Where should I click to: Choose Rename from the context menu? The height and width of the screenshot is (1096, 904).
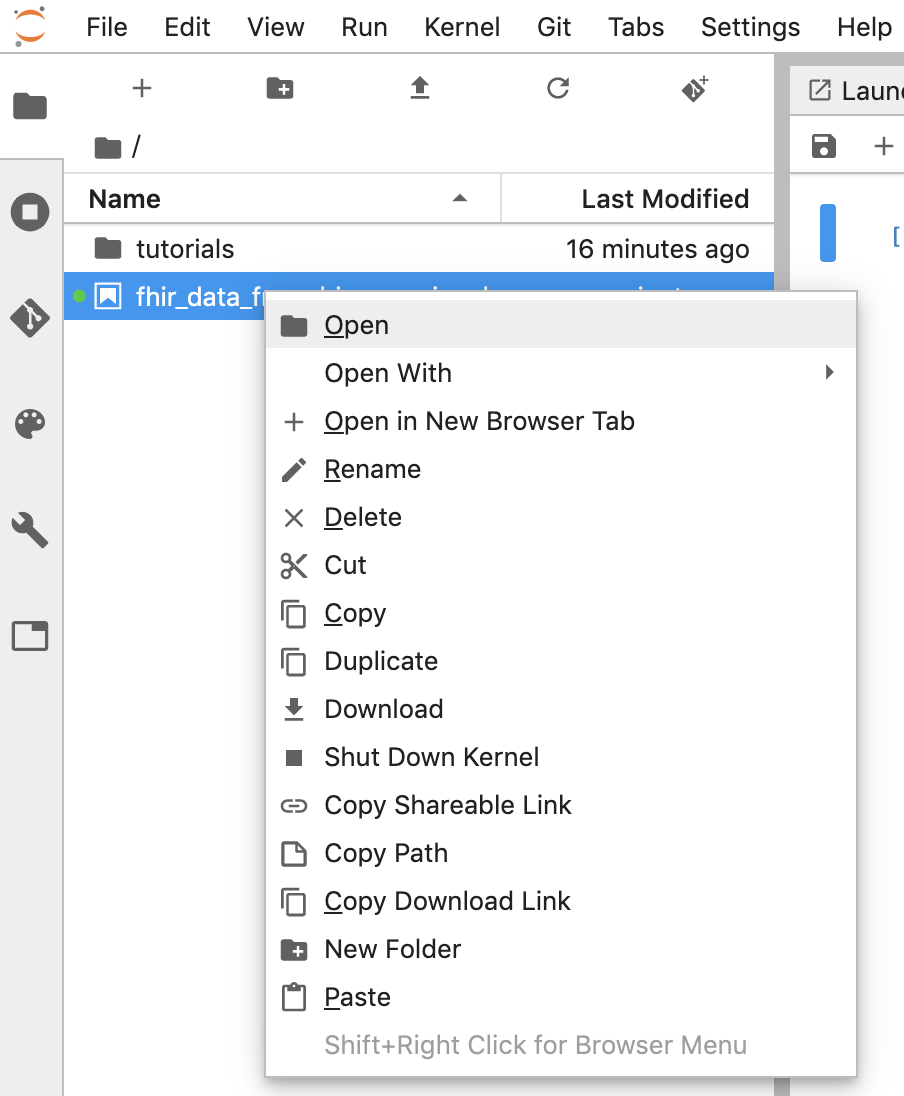point(372,469)
